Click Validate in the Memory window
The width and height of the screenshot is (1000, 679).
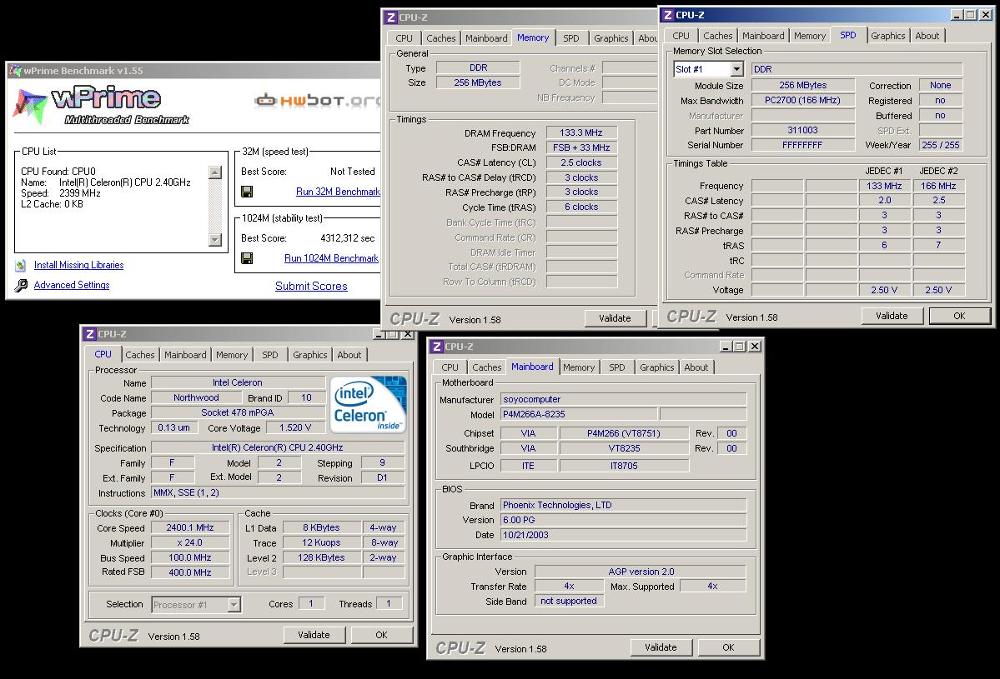pyautogui.click(x=615, y=318)
